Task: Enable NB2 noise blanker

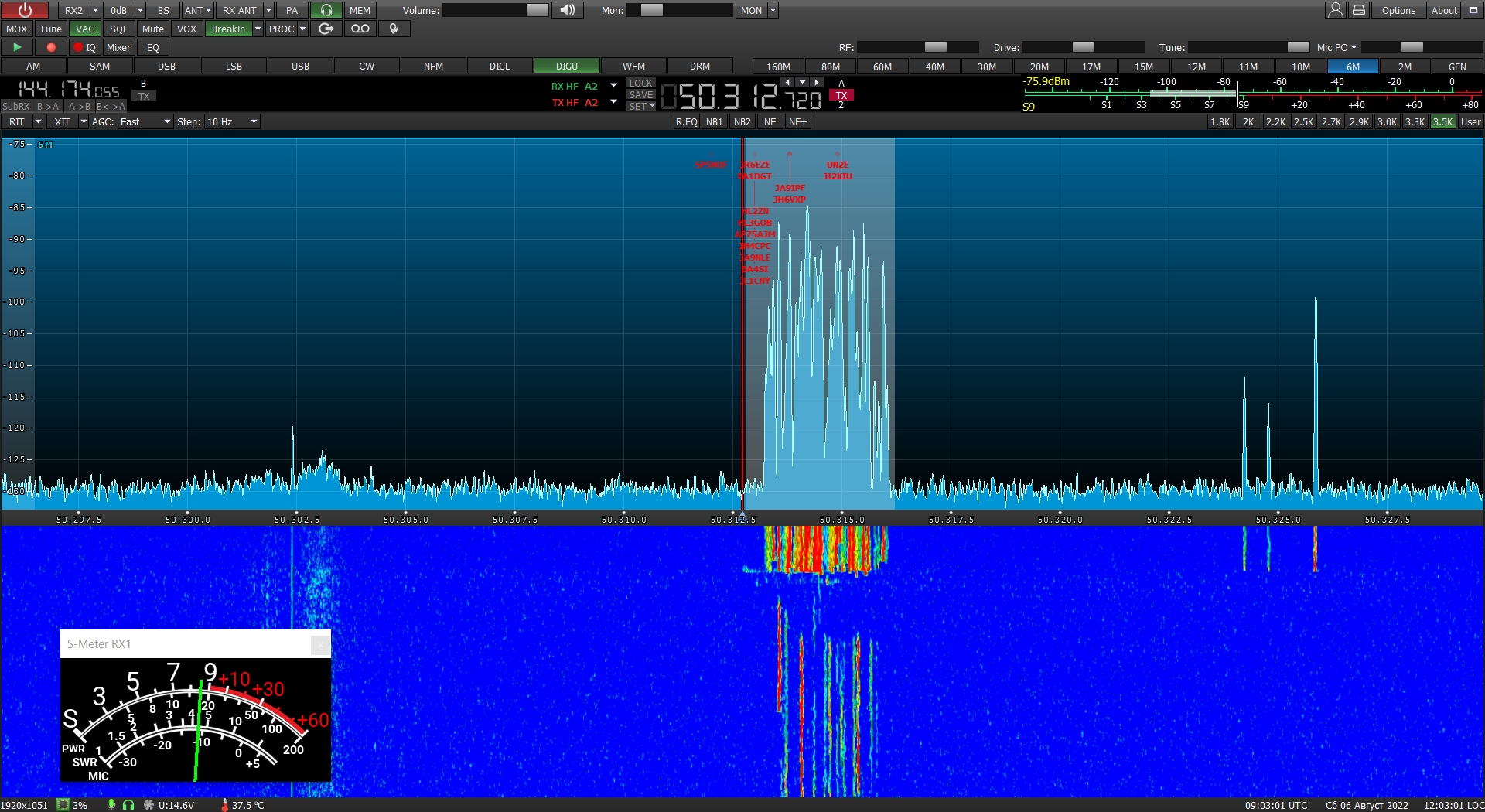Action: click(x=742, y=121)
